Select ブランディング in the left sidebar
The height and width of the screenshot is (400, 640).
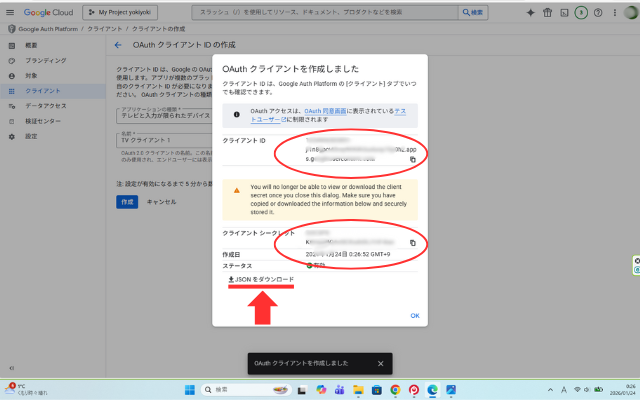(38, 61)
